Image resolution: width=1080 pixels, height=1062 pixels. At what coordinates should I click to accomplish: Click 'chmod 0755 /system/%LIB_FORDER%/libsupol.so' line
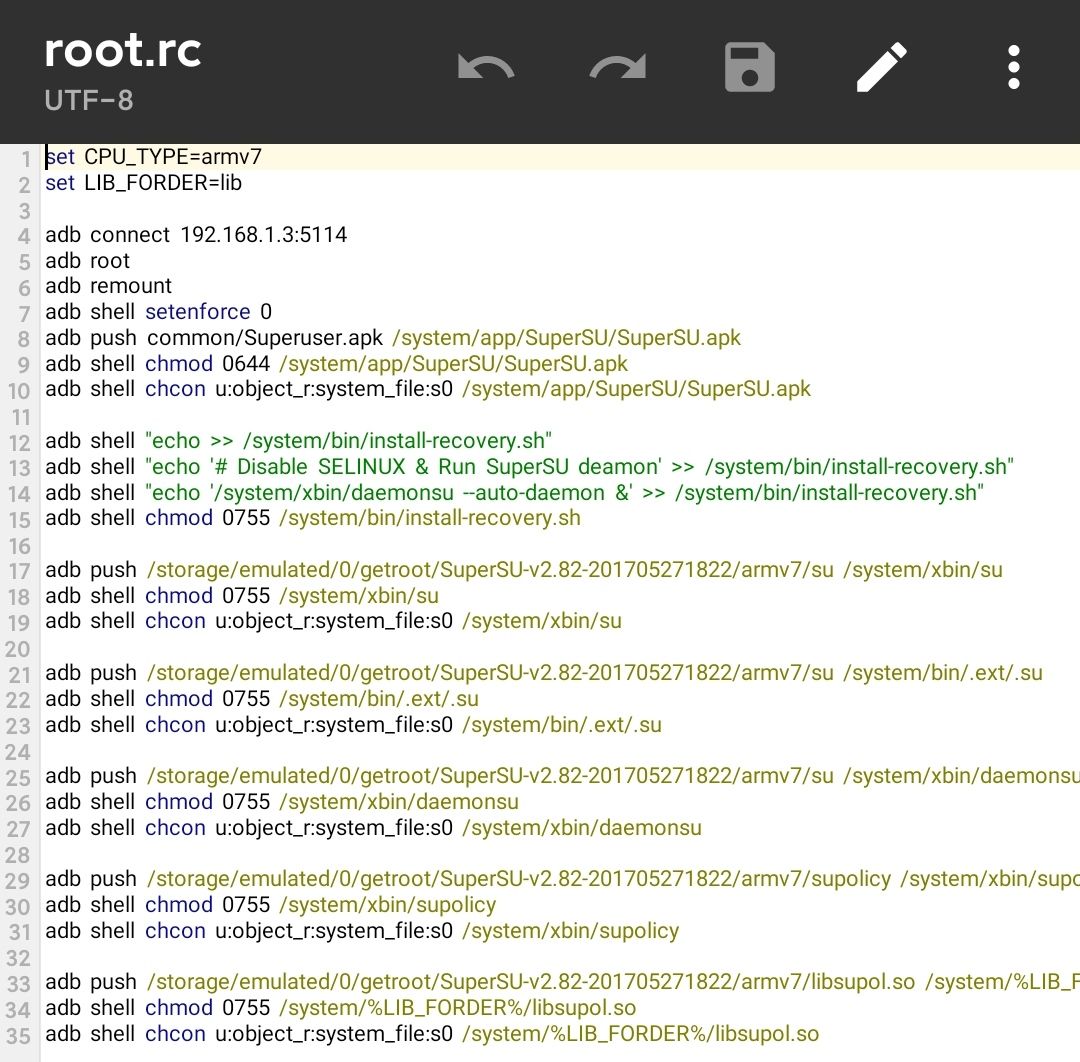340,1008
